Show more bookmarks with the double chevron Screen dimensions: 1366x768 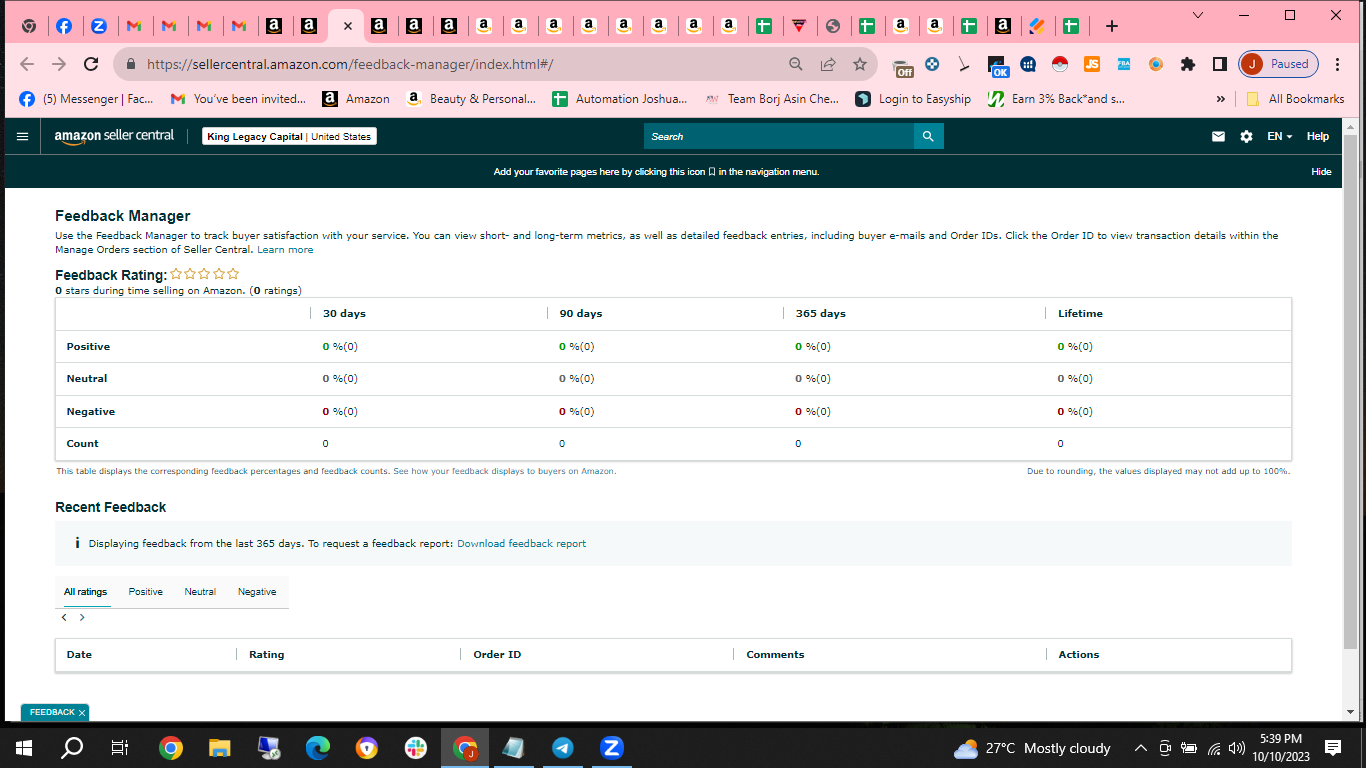pyautogui.click(x=1221, y=99)
